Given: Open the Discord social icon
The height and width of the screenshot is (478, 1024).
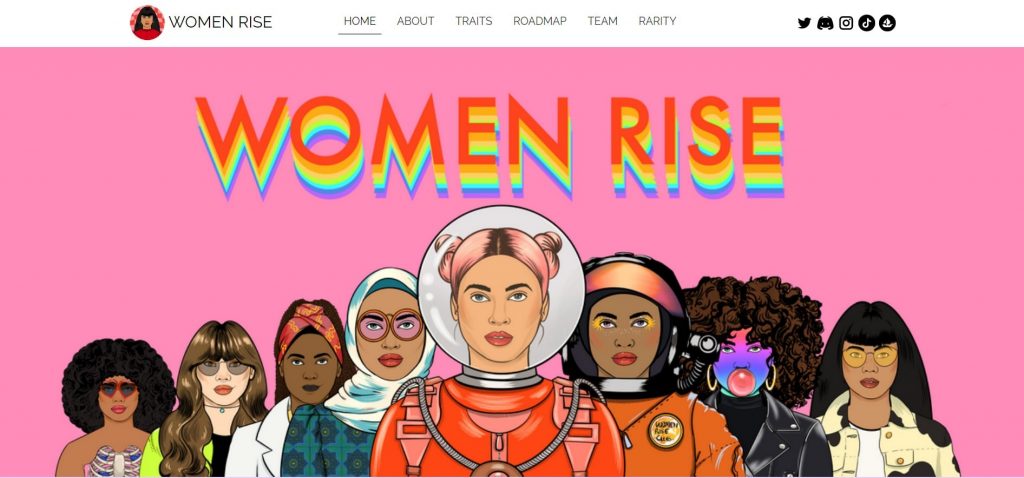Looking at the screenshot, I should pyautogui.click(x=825, y=23).
